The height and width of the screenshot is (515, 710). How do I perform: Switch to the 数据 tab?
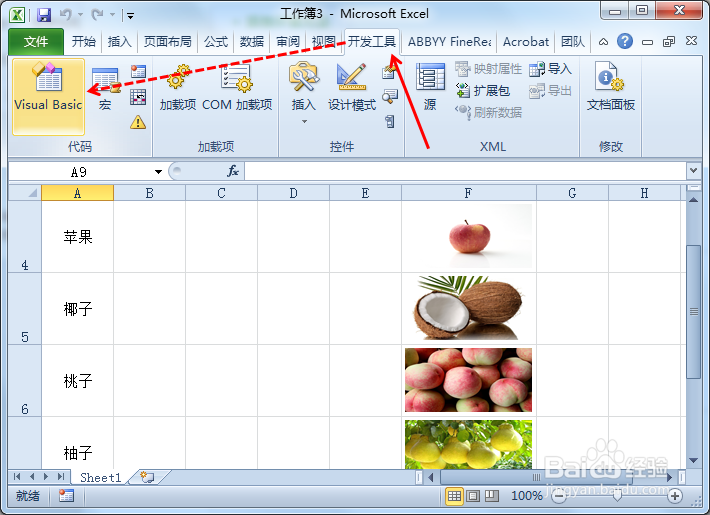tap(252, 42)
